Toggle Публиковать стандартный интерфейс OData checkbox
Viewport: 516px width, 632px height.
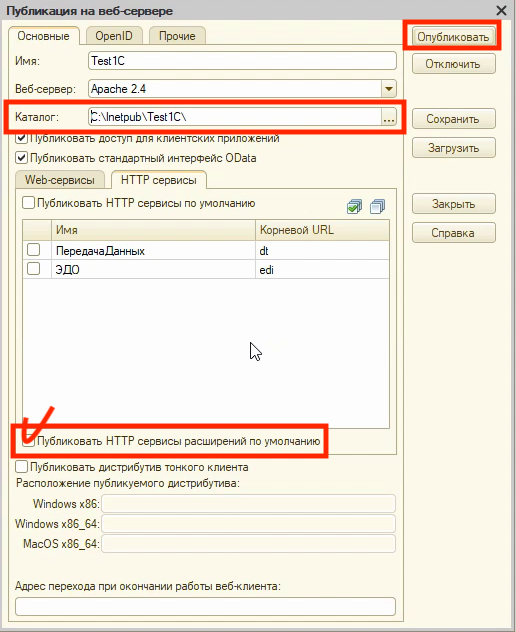(21, 158)
